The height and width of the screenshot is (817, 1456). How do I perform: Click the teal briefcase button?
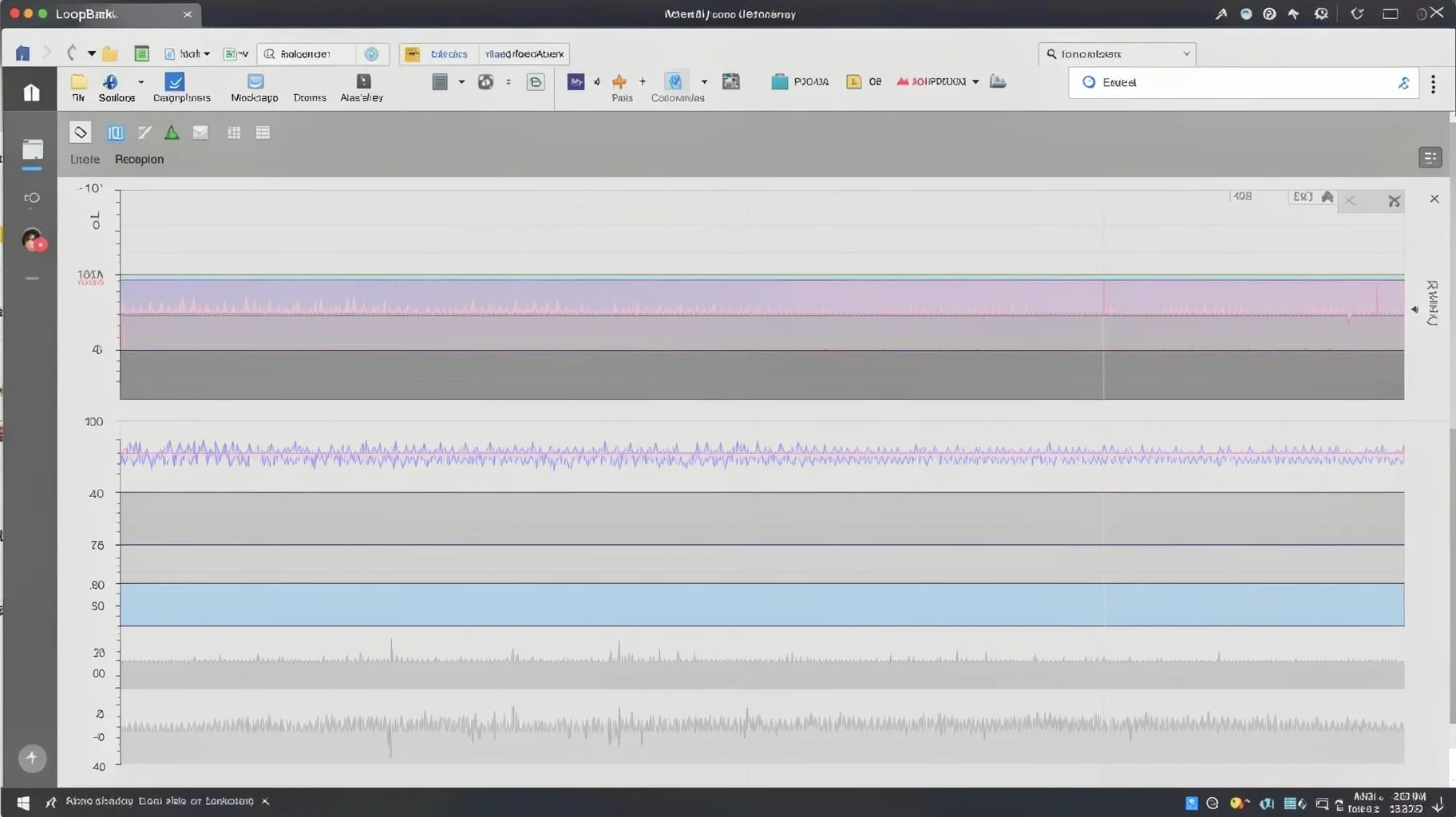click(800, 81)
